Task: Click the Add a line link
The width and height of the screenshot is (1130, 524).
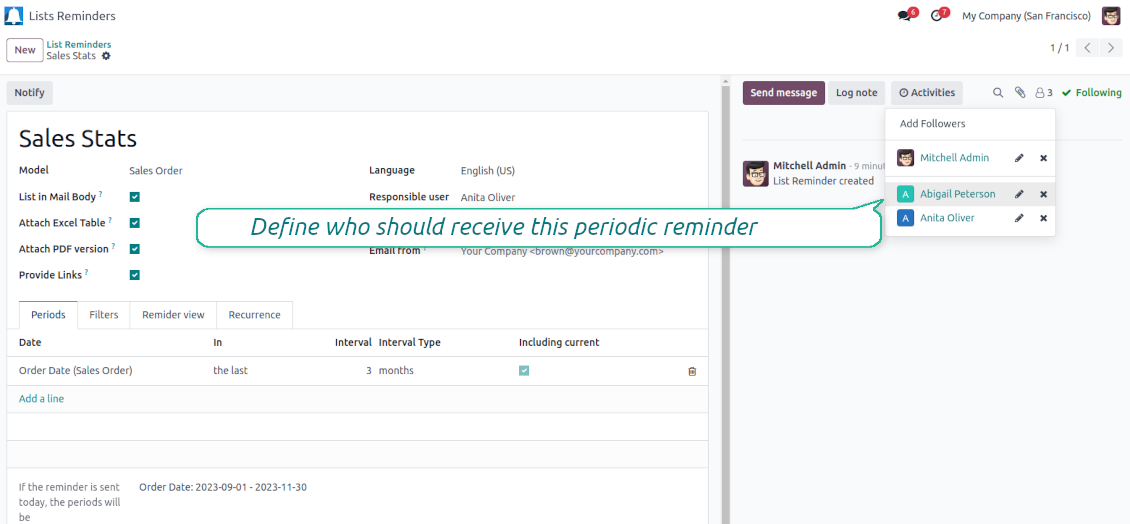Action: click(x=41, y=399)
